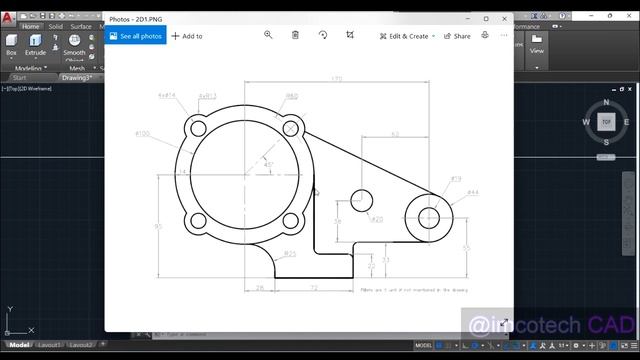Restore the drawing viewport window button

pyautogui.click(x=622, y=89)
